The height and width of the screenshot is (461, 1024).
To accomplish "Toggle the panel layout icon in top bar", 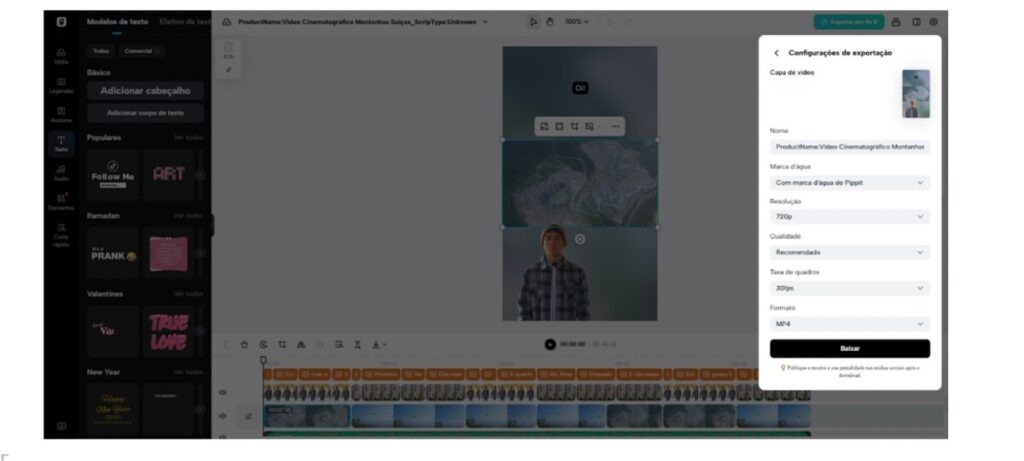I will pyautogui.click(x=916, y=22).
